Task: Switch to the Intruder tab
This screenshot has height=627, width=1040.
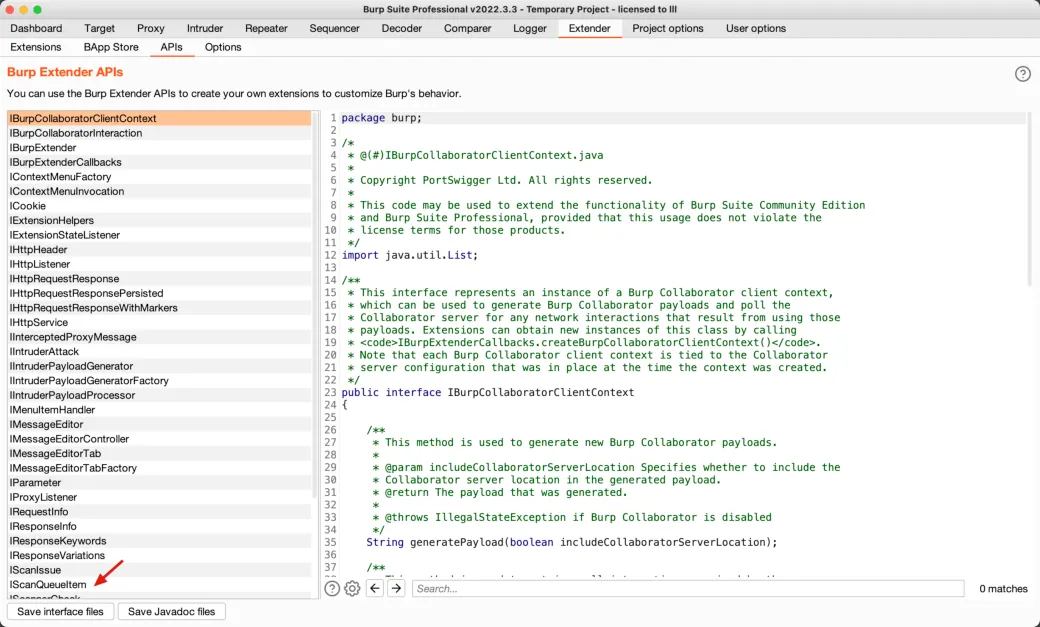Action: click(x=205, y=29)
